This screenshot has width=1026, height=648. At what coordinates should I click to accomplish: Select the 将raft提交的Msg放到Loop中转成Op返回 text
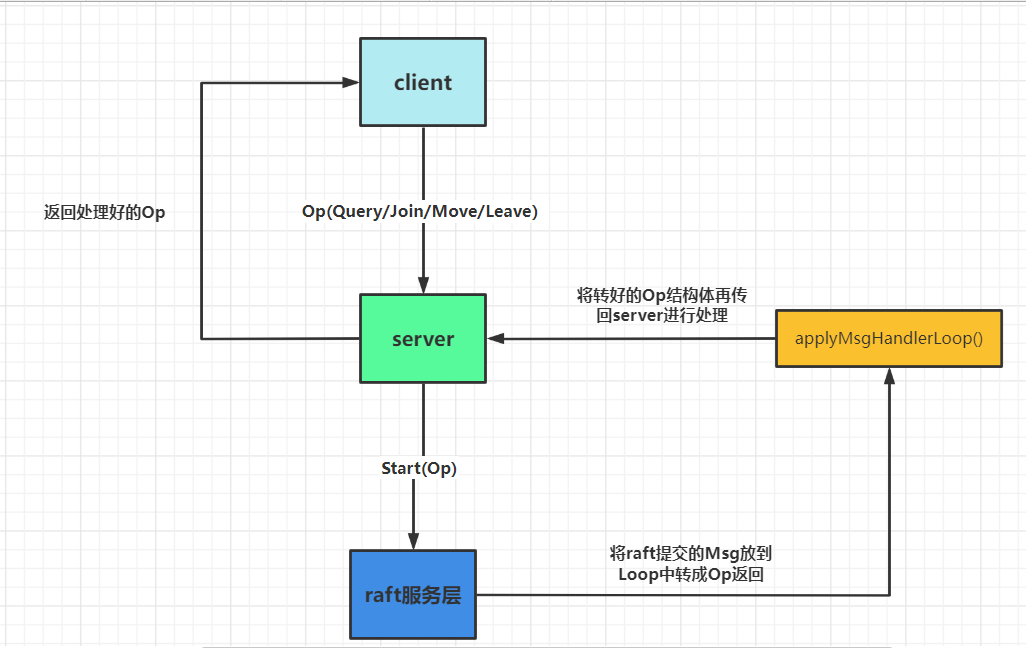(690, 564)
